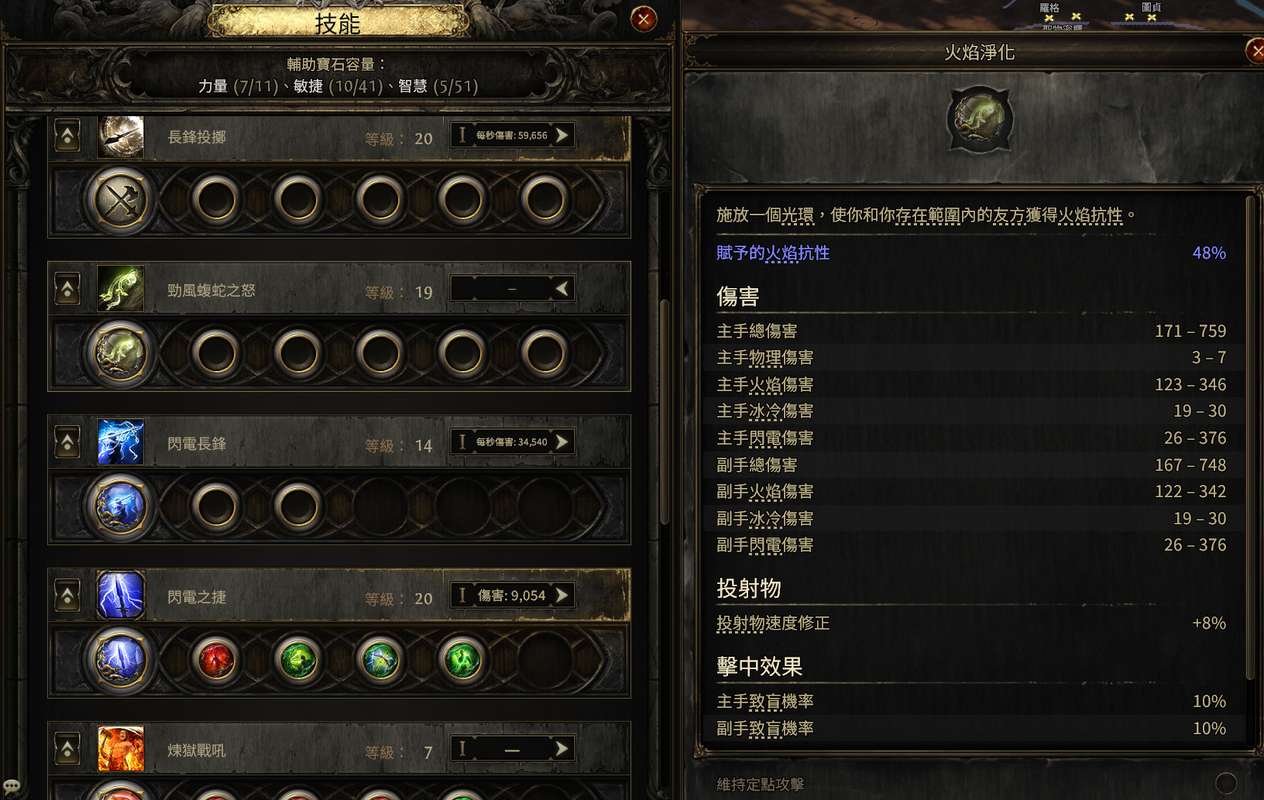
Task: Open 閃電之捷 傷害 9,054 details arrow
Action: click(562, 596)
